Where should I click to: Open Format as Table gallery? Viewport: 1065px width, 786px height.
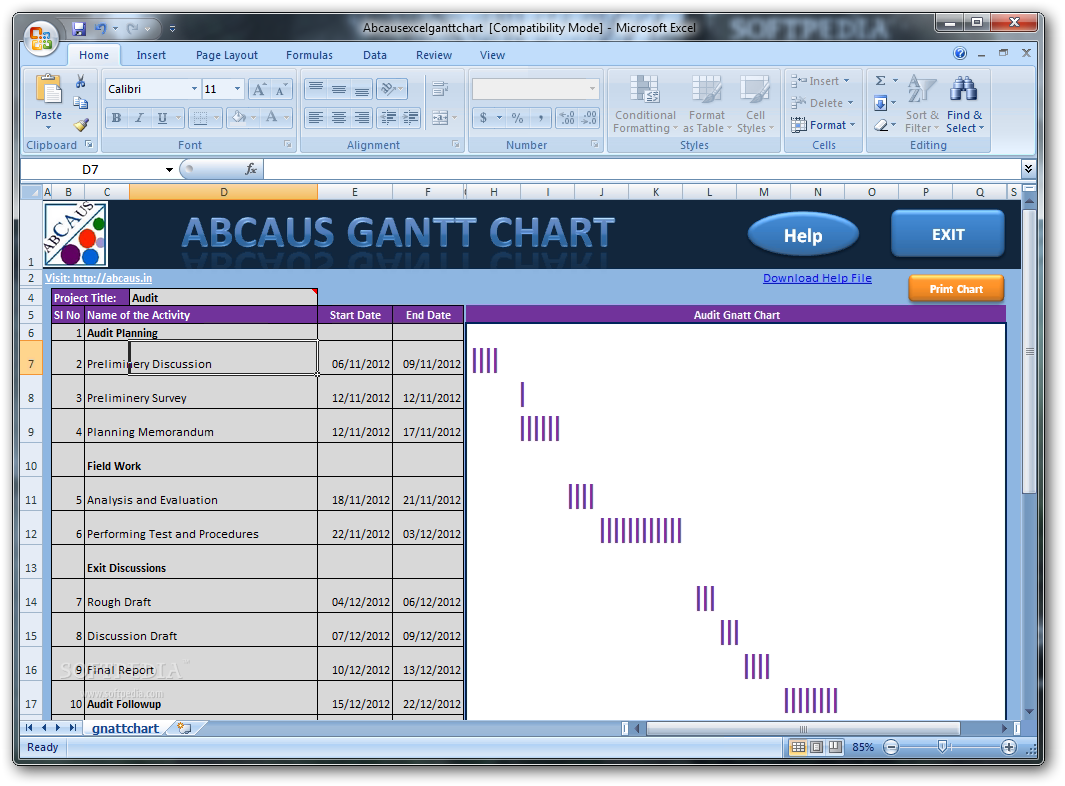706,103
